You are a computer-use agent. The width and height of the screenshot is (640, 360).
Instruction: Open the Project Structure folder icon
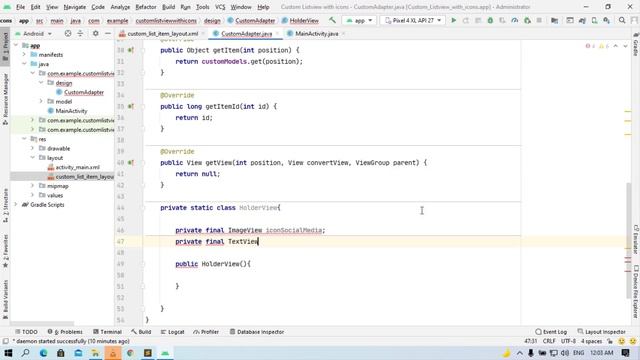coord(554,20)
